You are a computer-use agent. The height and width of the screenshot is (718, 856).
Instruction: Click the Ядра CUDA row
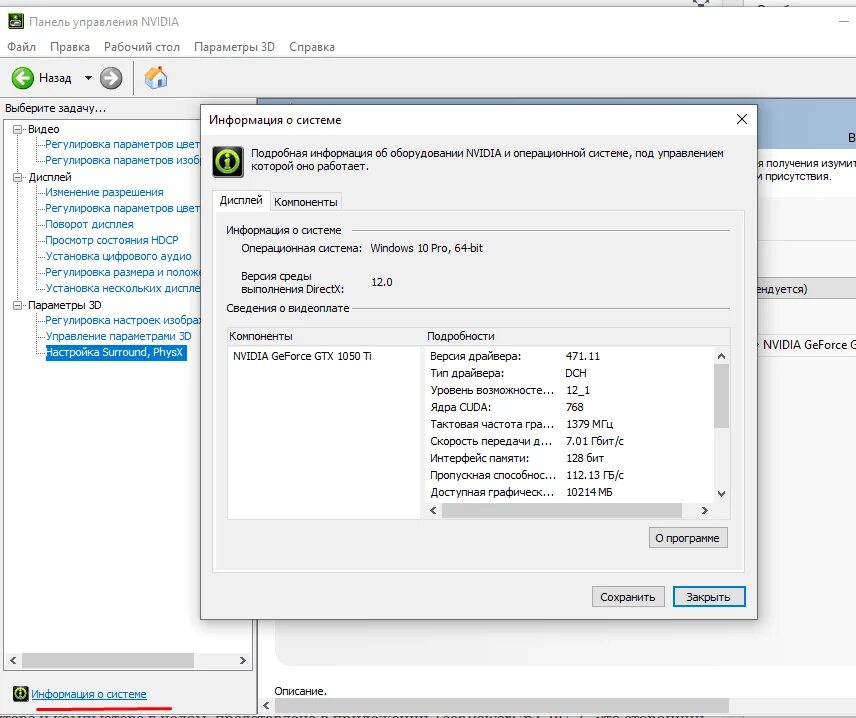tap(569, 407)
